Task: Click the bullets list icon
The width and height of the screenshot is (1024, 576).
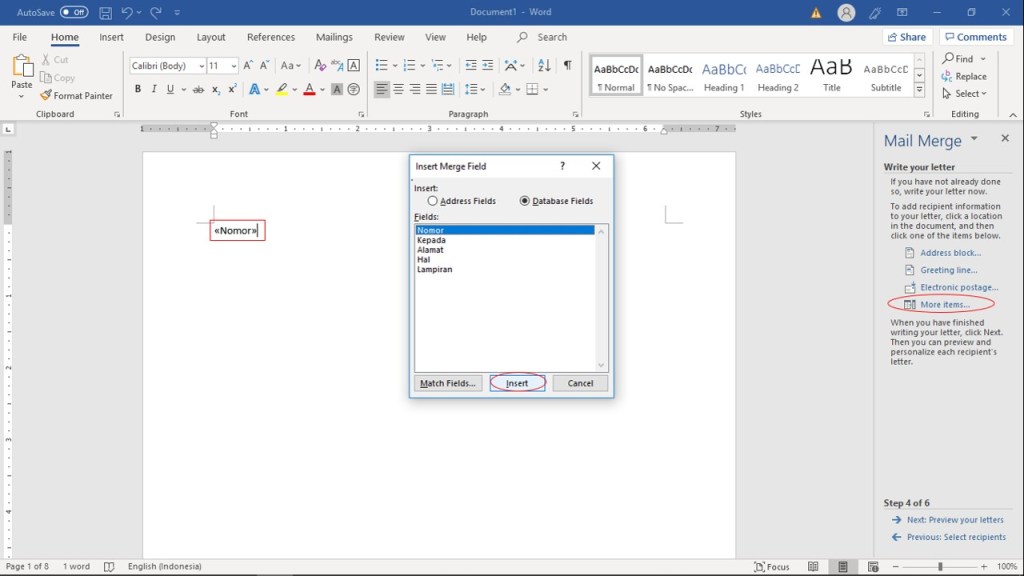Action: coord(381,65)
